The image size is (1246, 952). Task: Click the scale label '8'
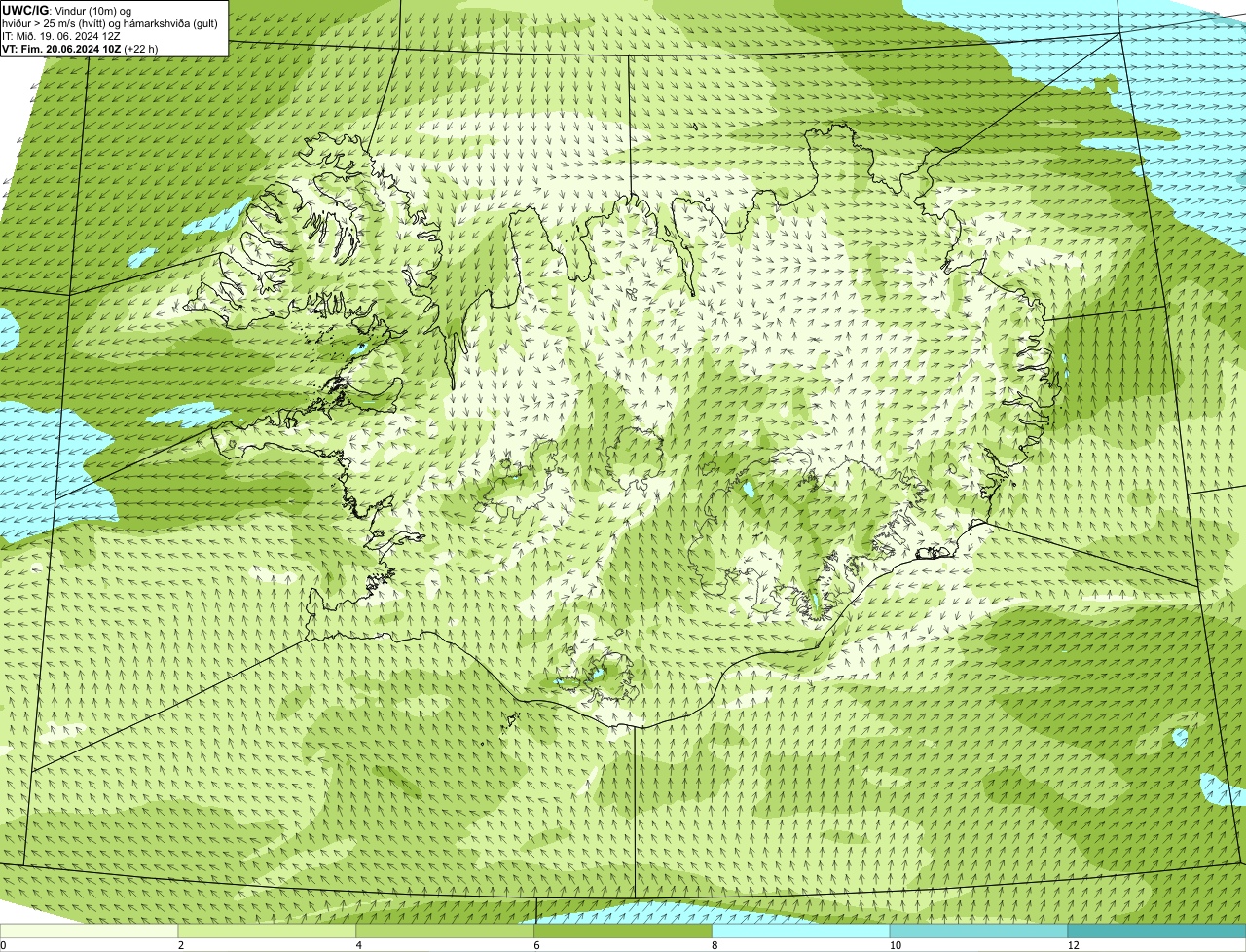pos(715,945)
